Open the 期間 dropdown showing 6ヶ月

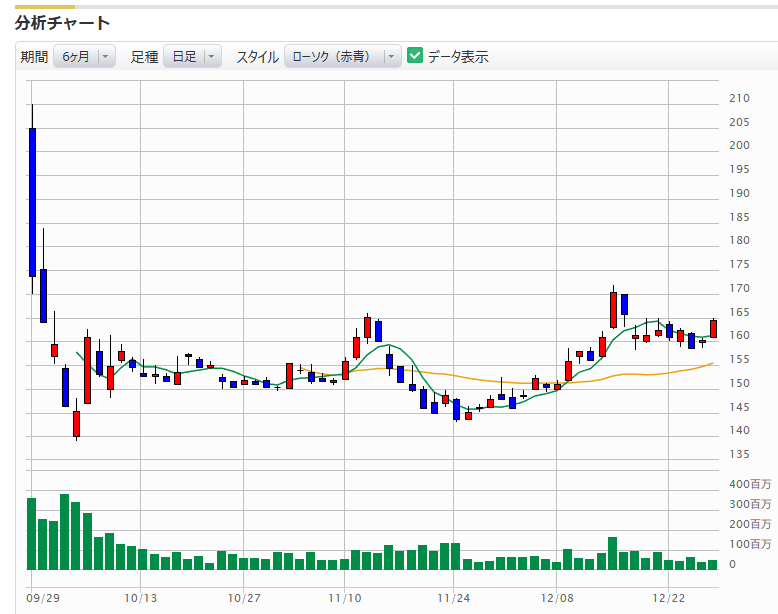coord(84,57)
